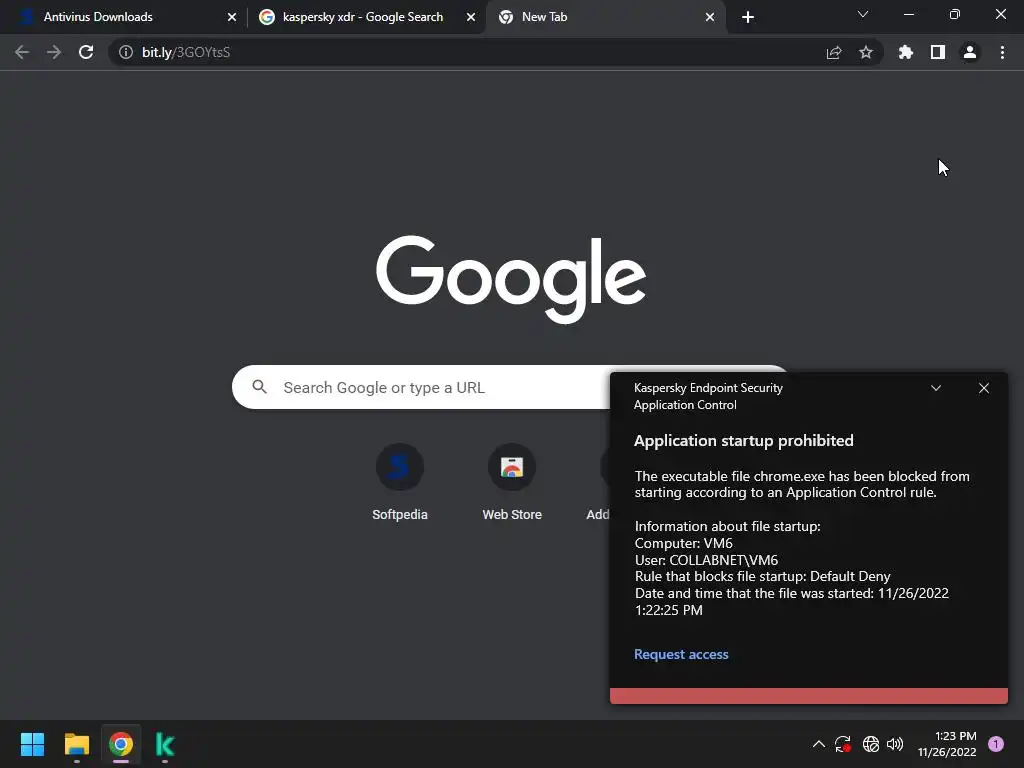Viewport: 1024px width, 768px height.
Task: Click the sync update tray icon
Action: pyautogui.click(x=843, y=744)
